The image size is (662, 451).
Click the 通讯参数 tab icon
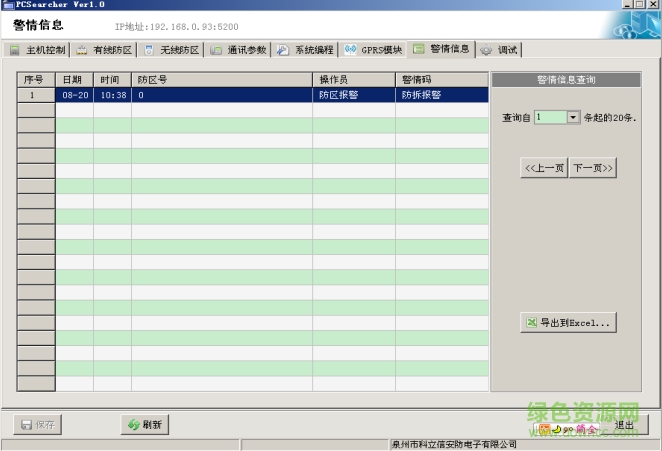click(x=216, y=50)
